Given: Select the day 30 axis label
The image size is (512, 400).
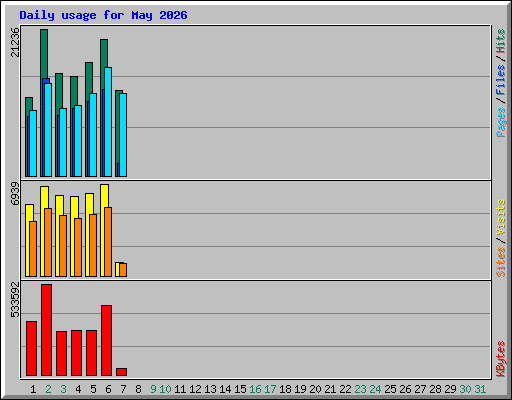Looking at the screenshot, I should point(465,389).
